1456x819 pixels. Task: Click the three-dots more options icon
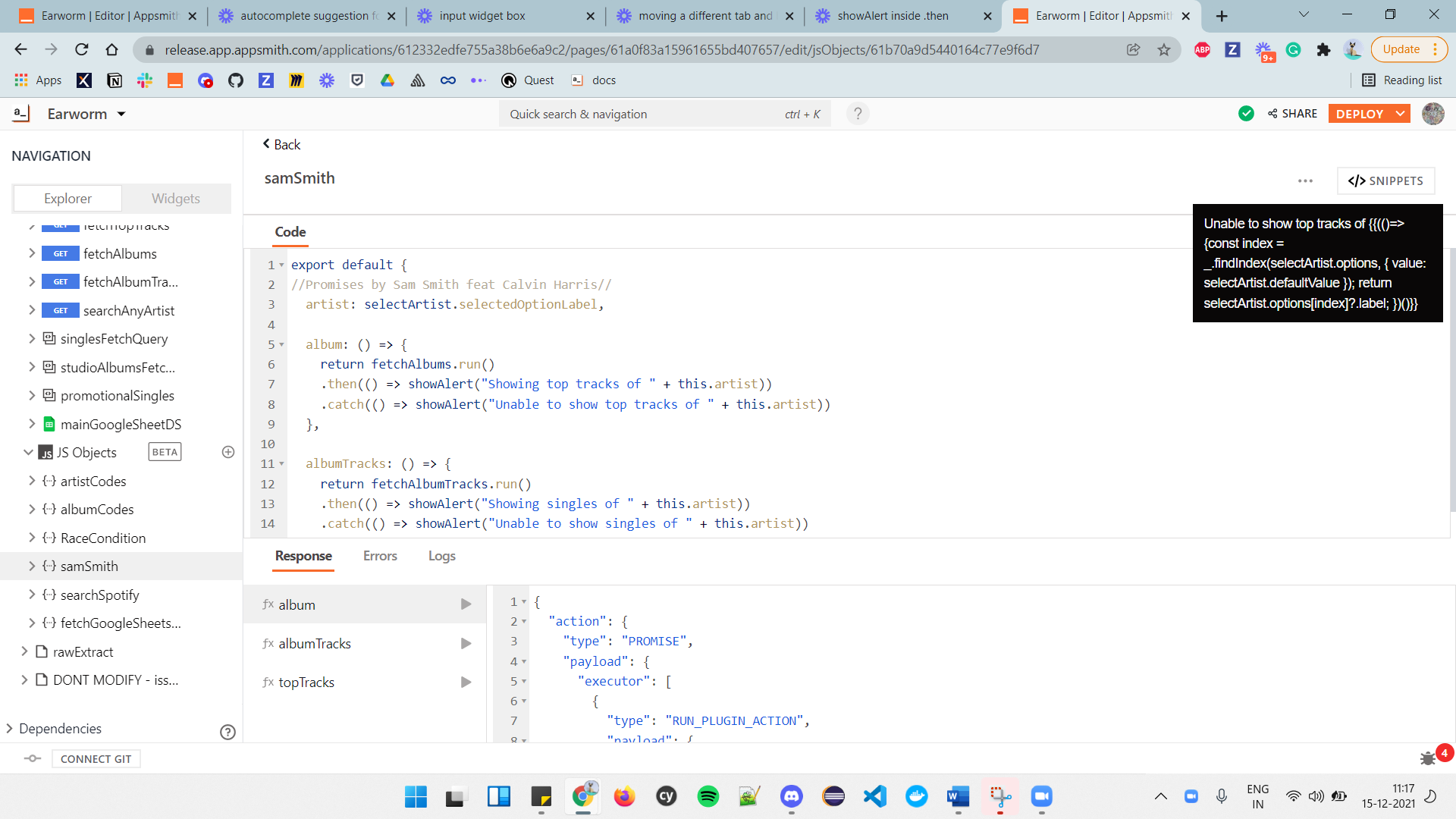click(1305, 180)
